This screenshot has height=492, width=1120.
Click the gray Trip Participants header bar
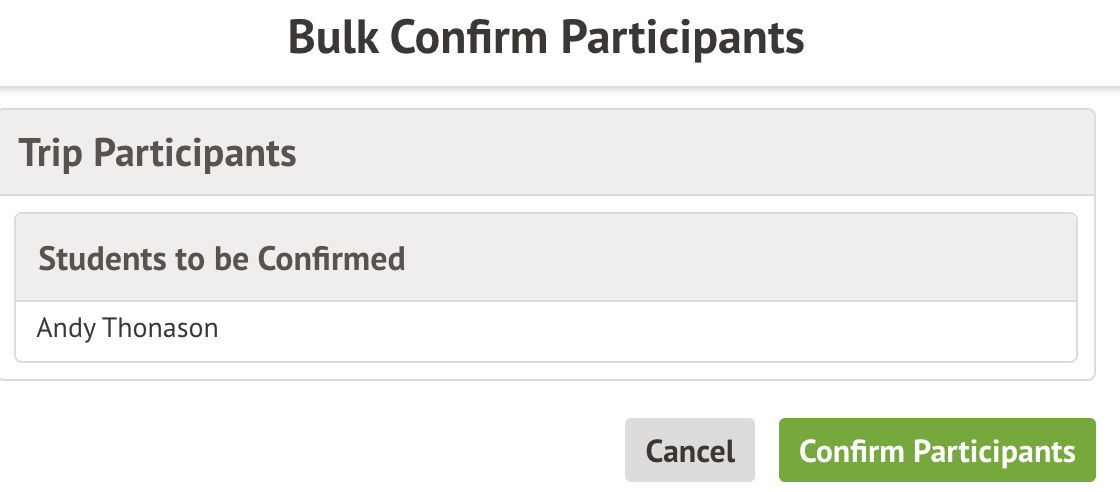coord(545,153)
